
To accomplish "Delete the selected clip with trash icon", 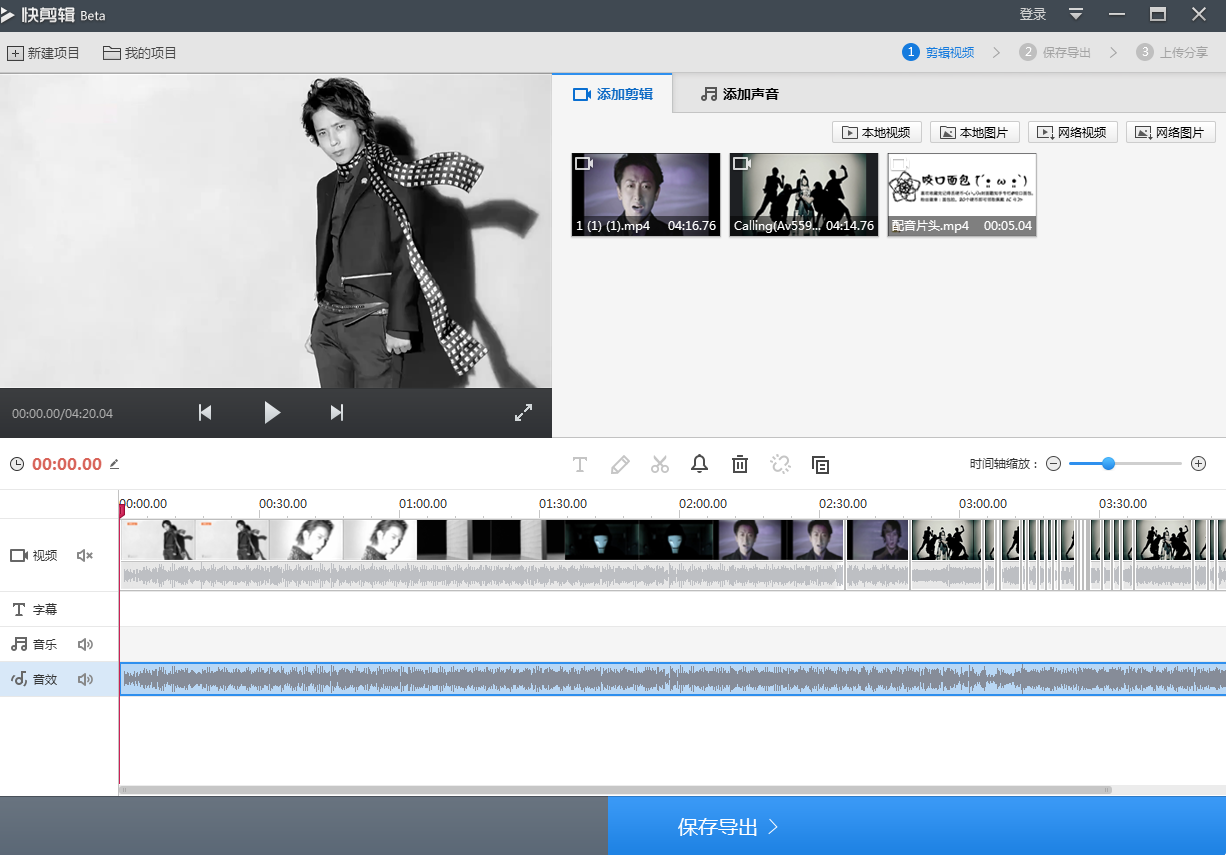I will click(740, 464).
